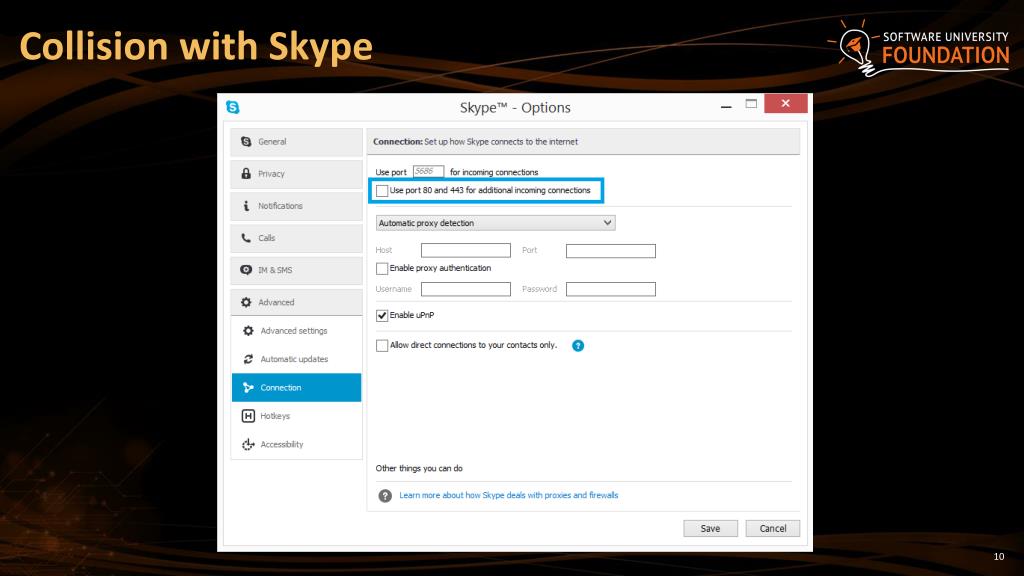Click the Cancel button
The width and height of the screenshot is (1024, 576).
(773, 528)
